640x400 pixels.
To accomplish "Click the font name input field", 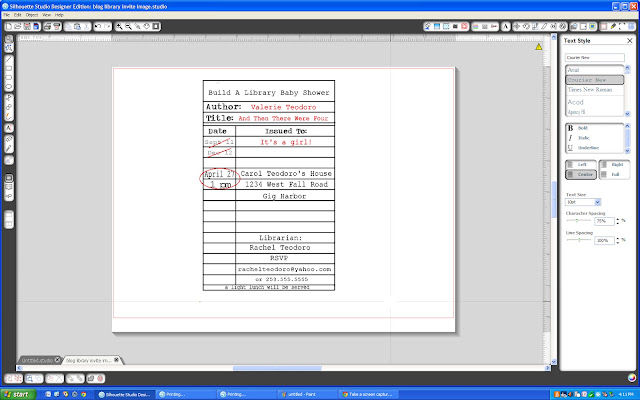I will pyautogui.click(x=595, y=58).
